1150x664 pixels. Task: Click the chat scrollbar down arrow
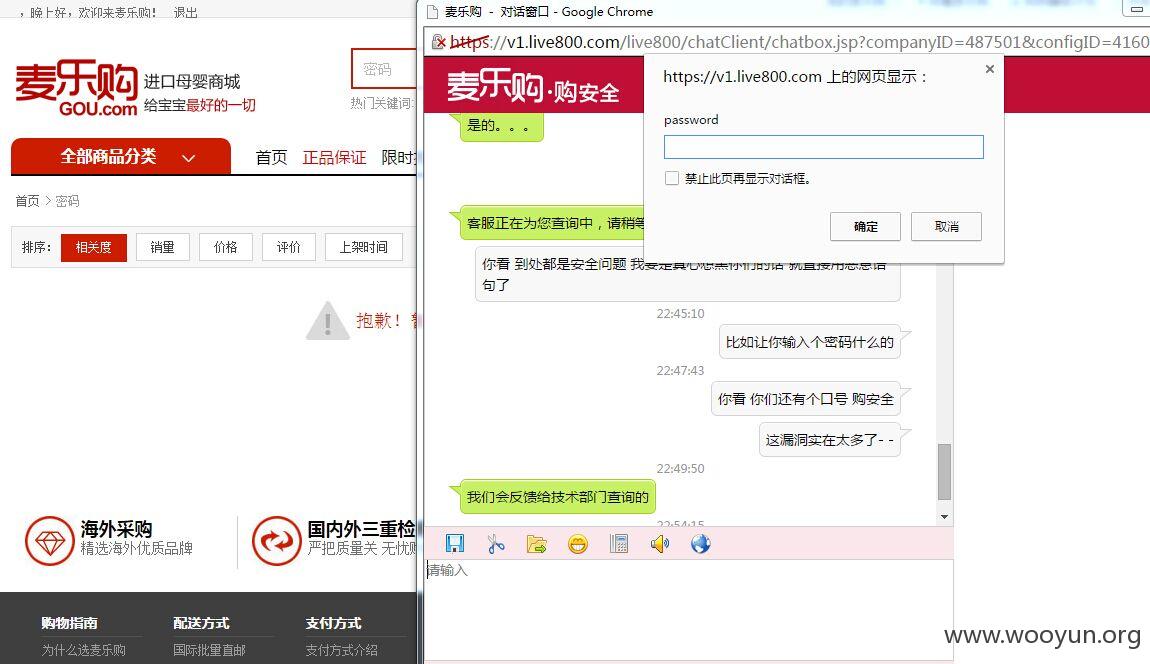point(945,517)
